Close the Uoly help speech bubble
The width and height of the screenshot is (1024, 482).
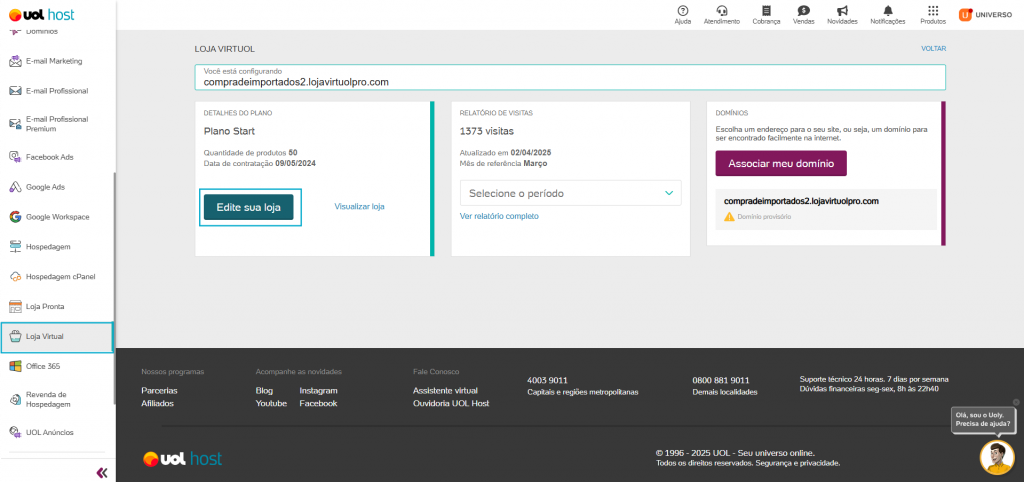pos(1016,402)
